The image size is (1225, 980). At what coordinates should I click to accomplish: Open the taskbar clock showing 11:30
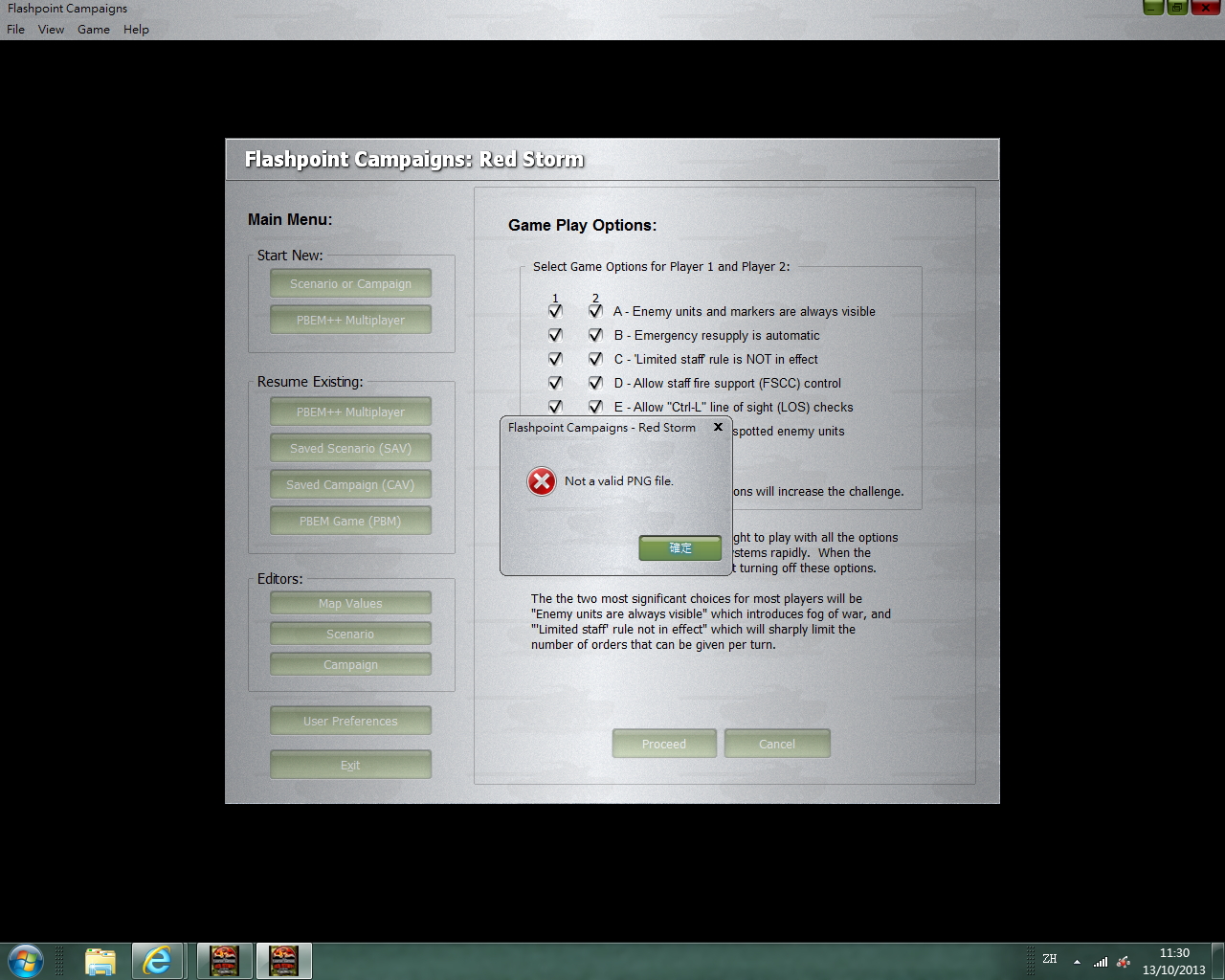(1173, 961)
